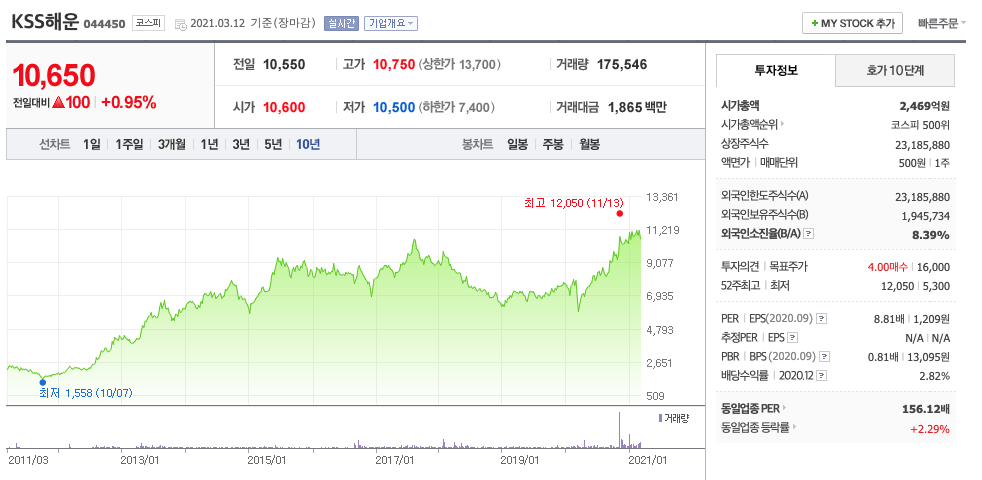Select the 1주일 line chart range
Viewport: 982px width, 480px height.
tap(129, 145)
